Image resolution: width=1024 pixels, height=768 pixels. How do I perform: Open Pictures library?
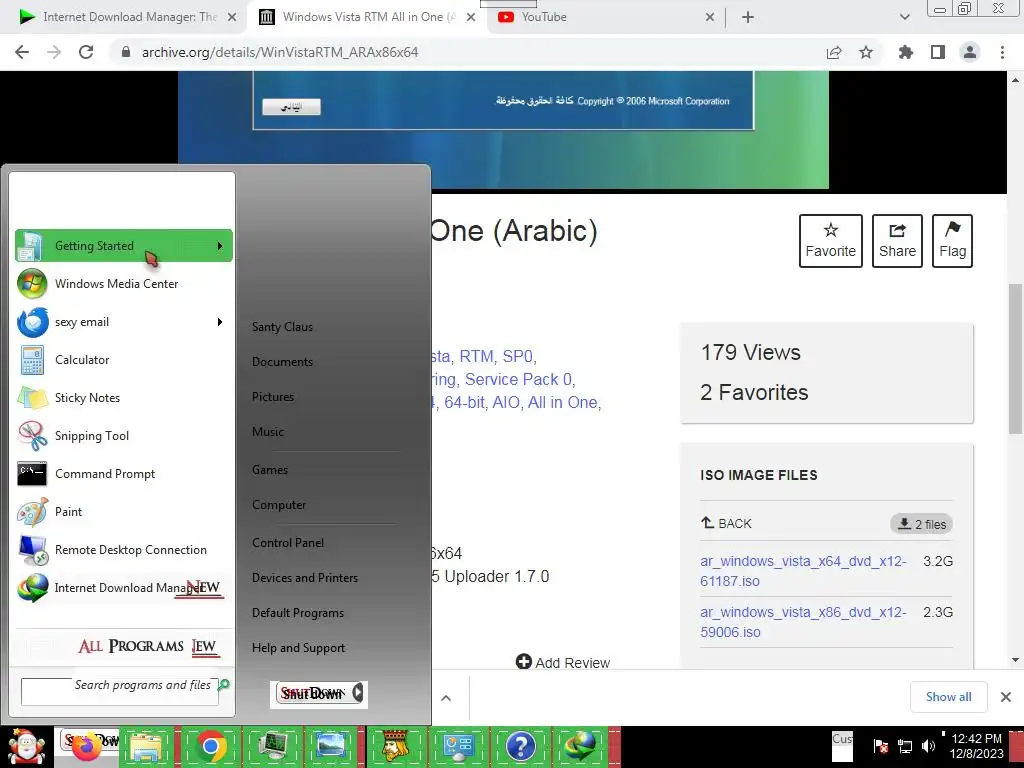273,396
